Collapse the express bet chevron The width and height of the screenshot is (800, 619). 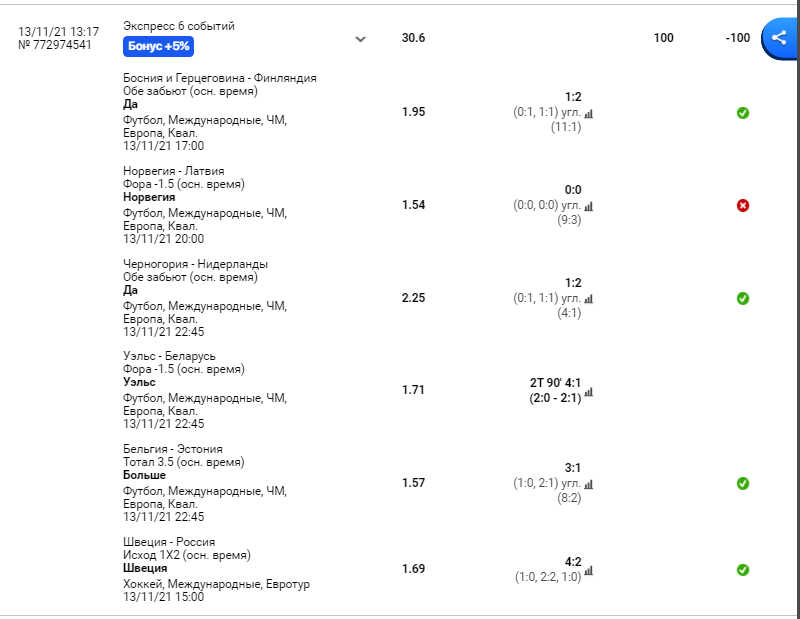[x=361, y=39]
